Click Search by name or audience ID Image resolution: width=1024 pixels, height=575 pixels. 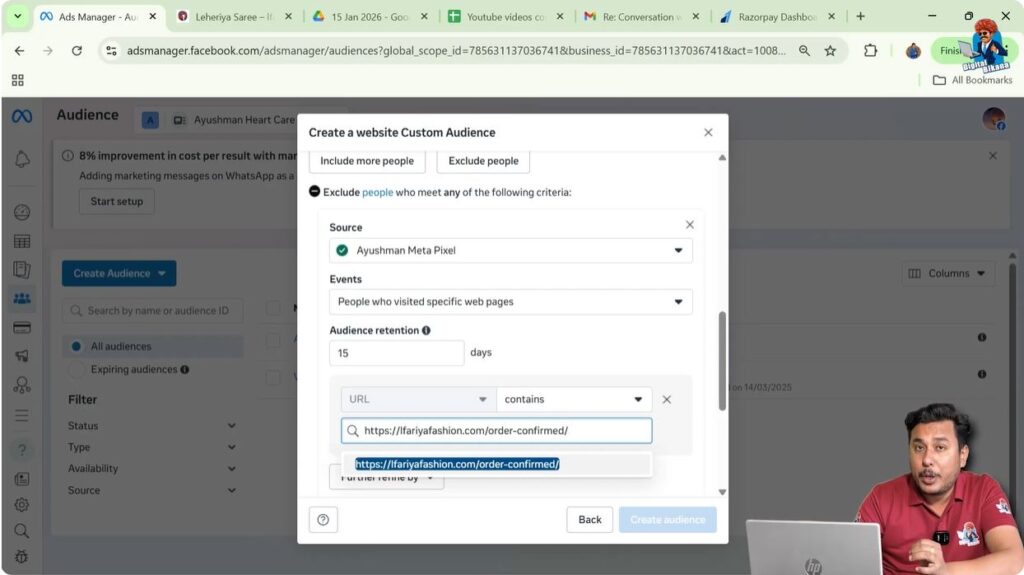(x=153, y=310)
